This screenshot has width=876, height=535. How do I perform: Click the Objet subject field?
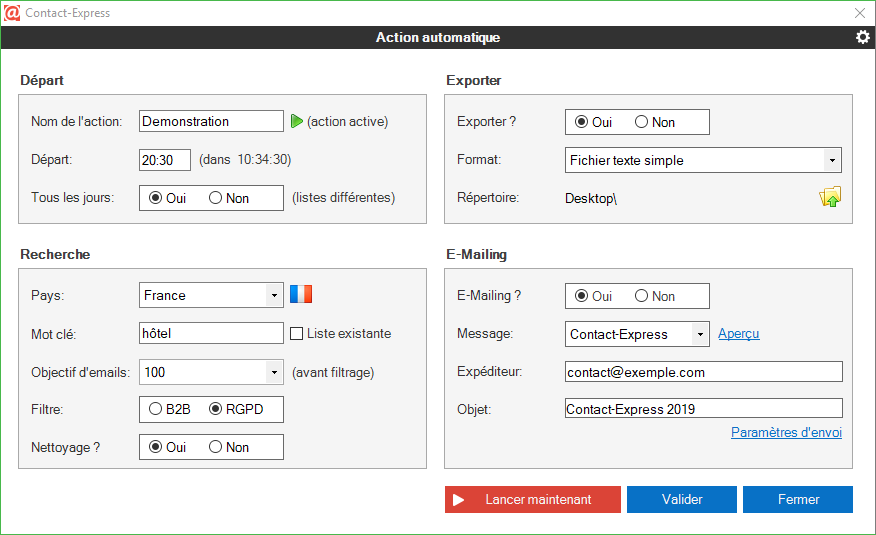click(x=704, y=409)
